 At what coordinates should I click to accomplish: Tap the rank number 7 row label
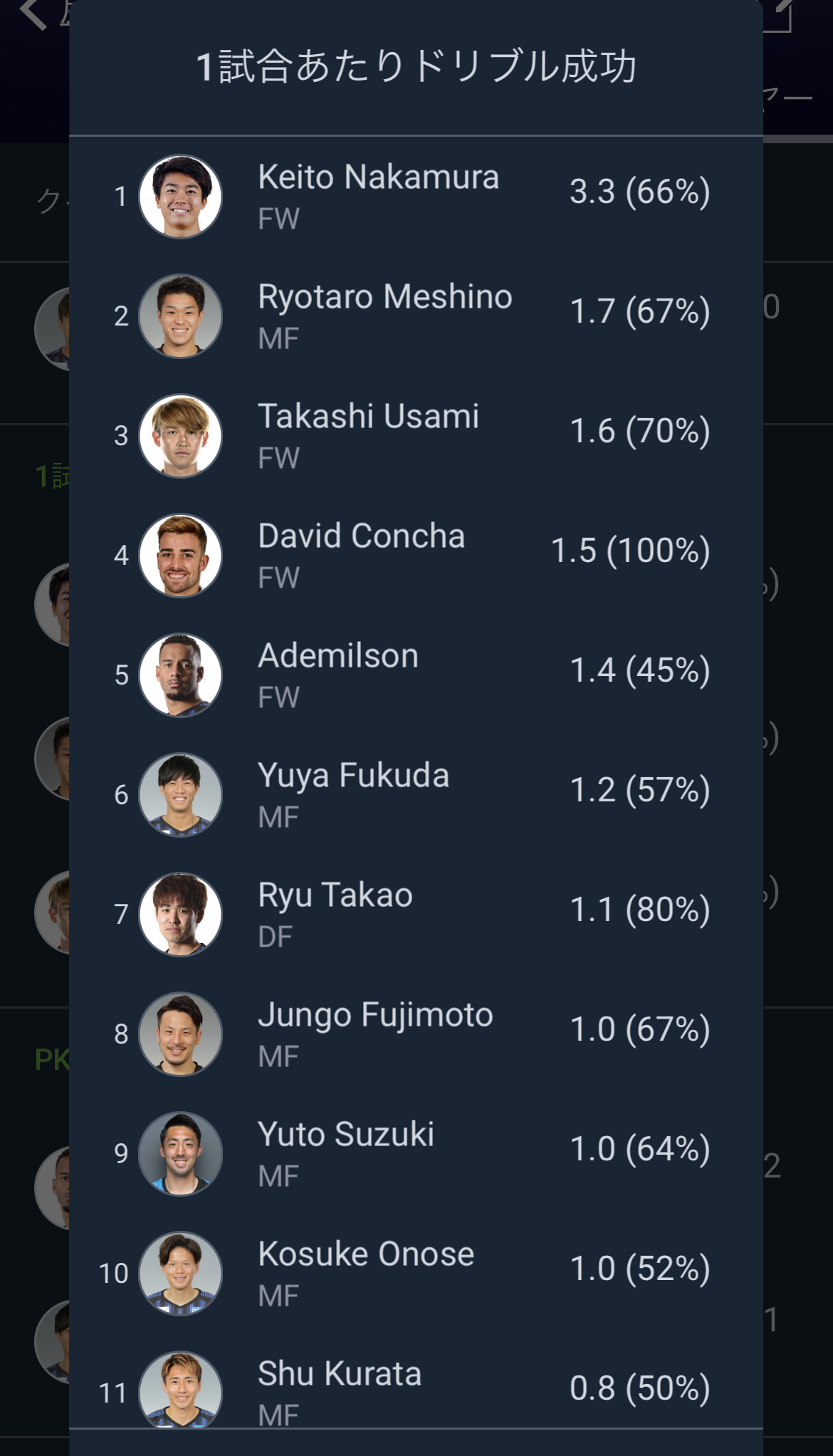pos(121,915)
